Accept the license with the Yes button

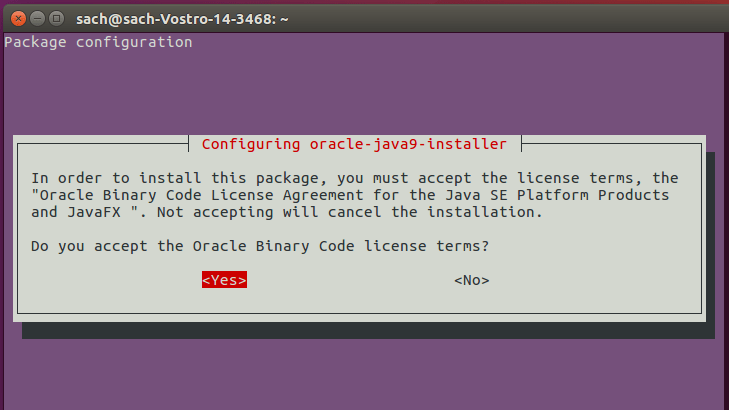(224, 280)
